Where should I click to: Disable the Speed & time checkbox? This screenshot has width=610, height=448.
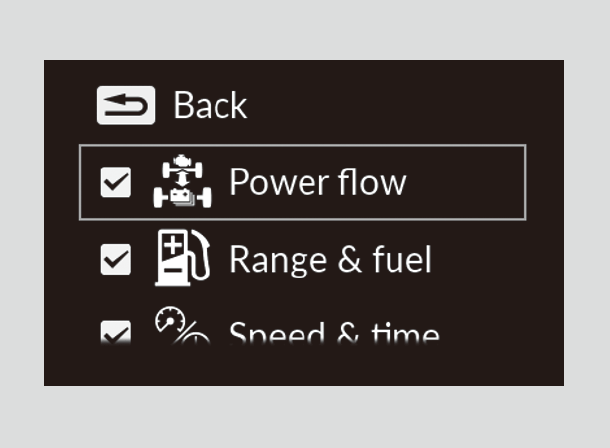pos(116,334)
